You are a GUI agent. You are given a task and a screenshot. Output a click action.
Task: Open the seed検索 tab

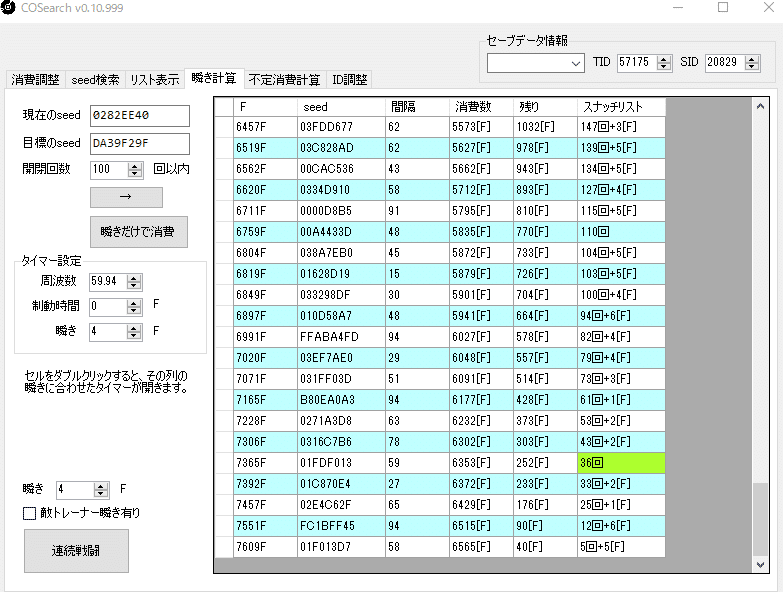point(95,80)
